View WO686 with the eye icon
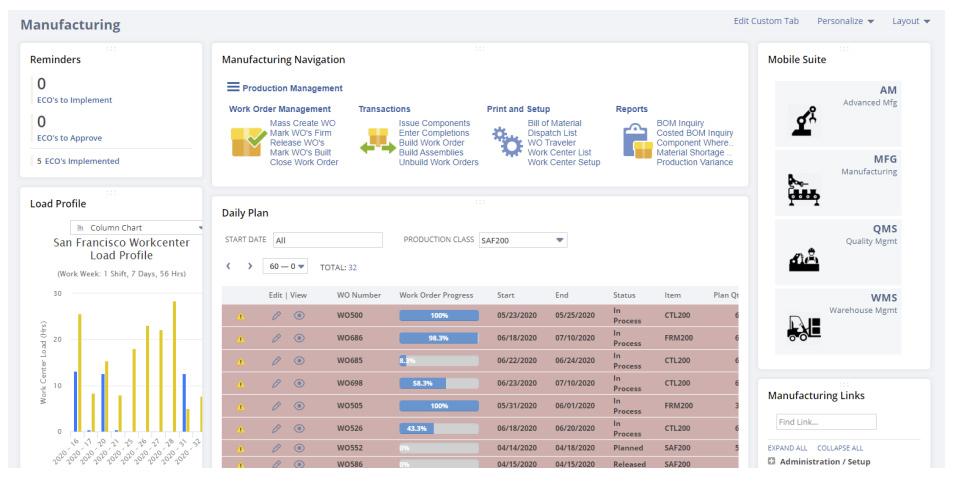The width and height of the screenshot is (955, 481). coord(299,338)
